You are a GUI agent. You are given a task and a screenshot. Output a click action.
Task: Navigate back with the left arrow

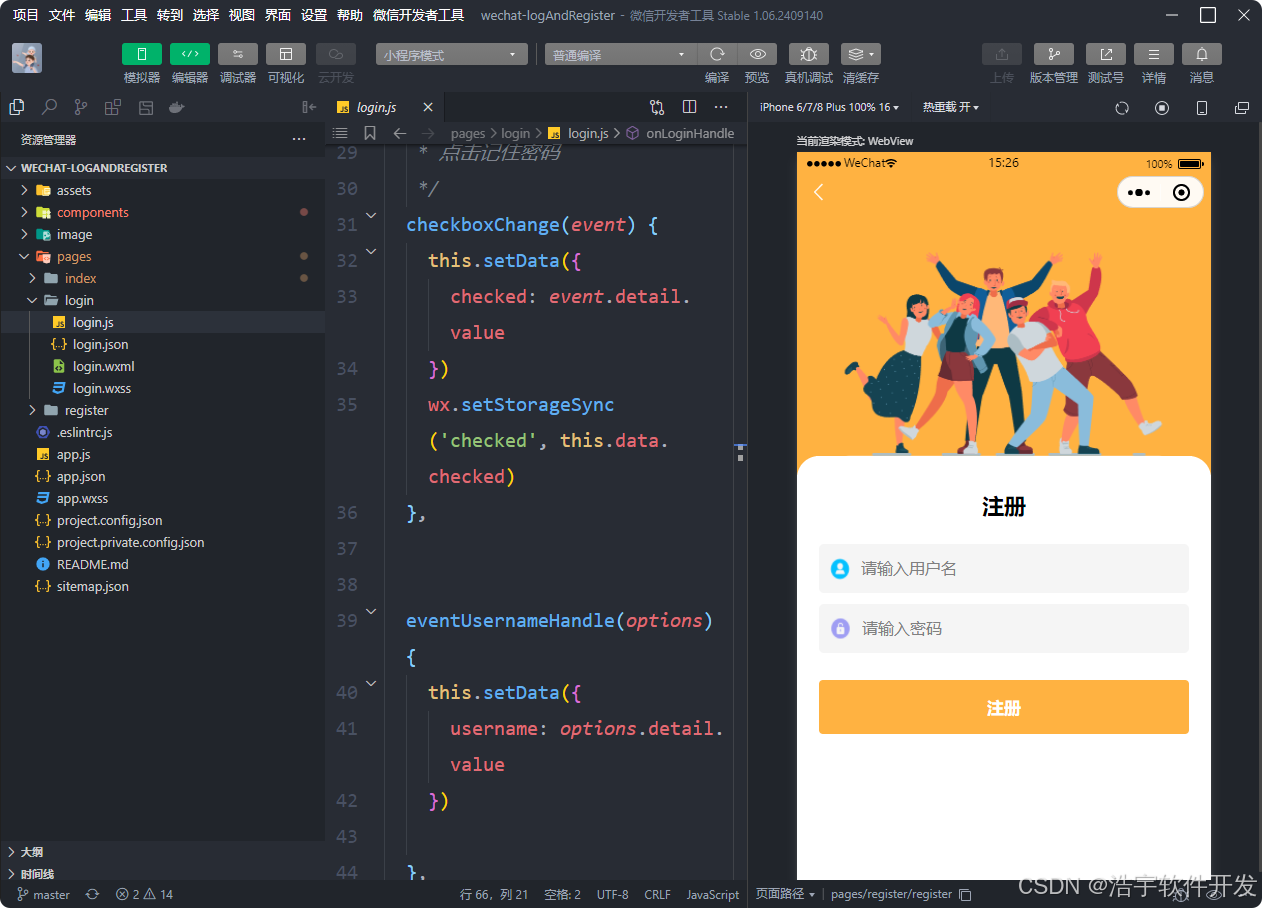(x=399, y=133)
